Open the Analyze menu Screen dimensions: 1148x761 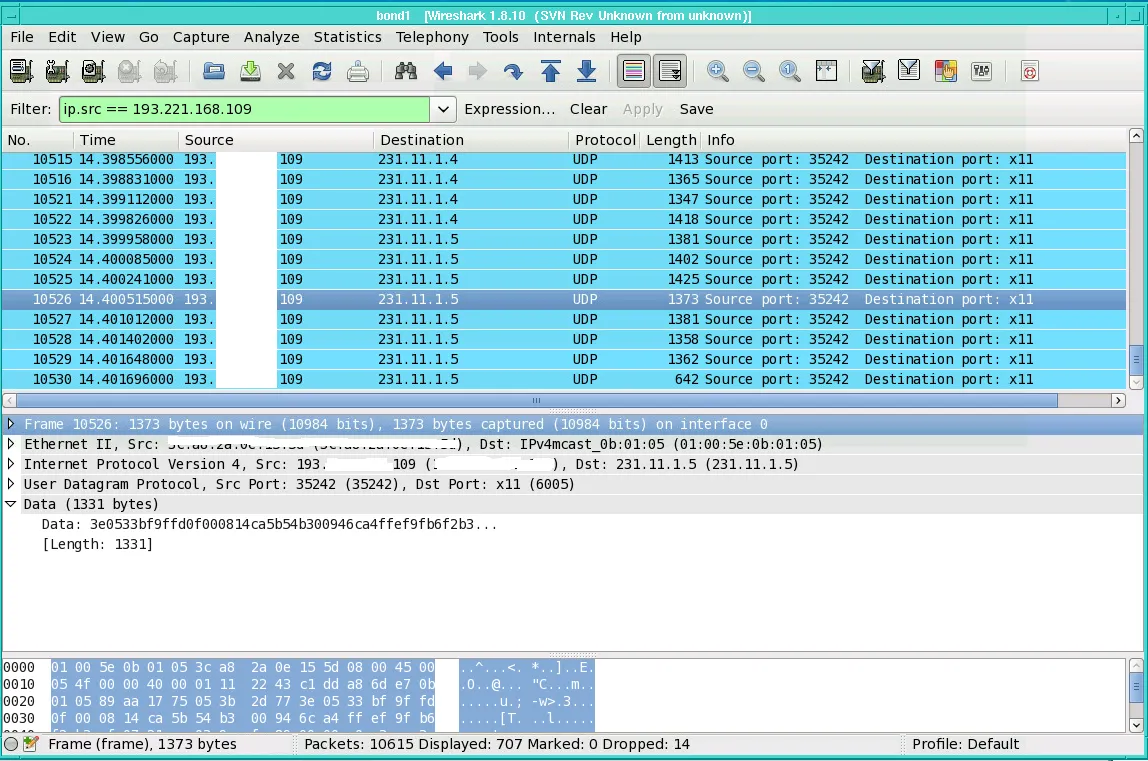point(272,37)
